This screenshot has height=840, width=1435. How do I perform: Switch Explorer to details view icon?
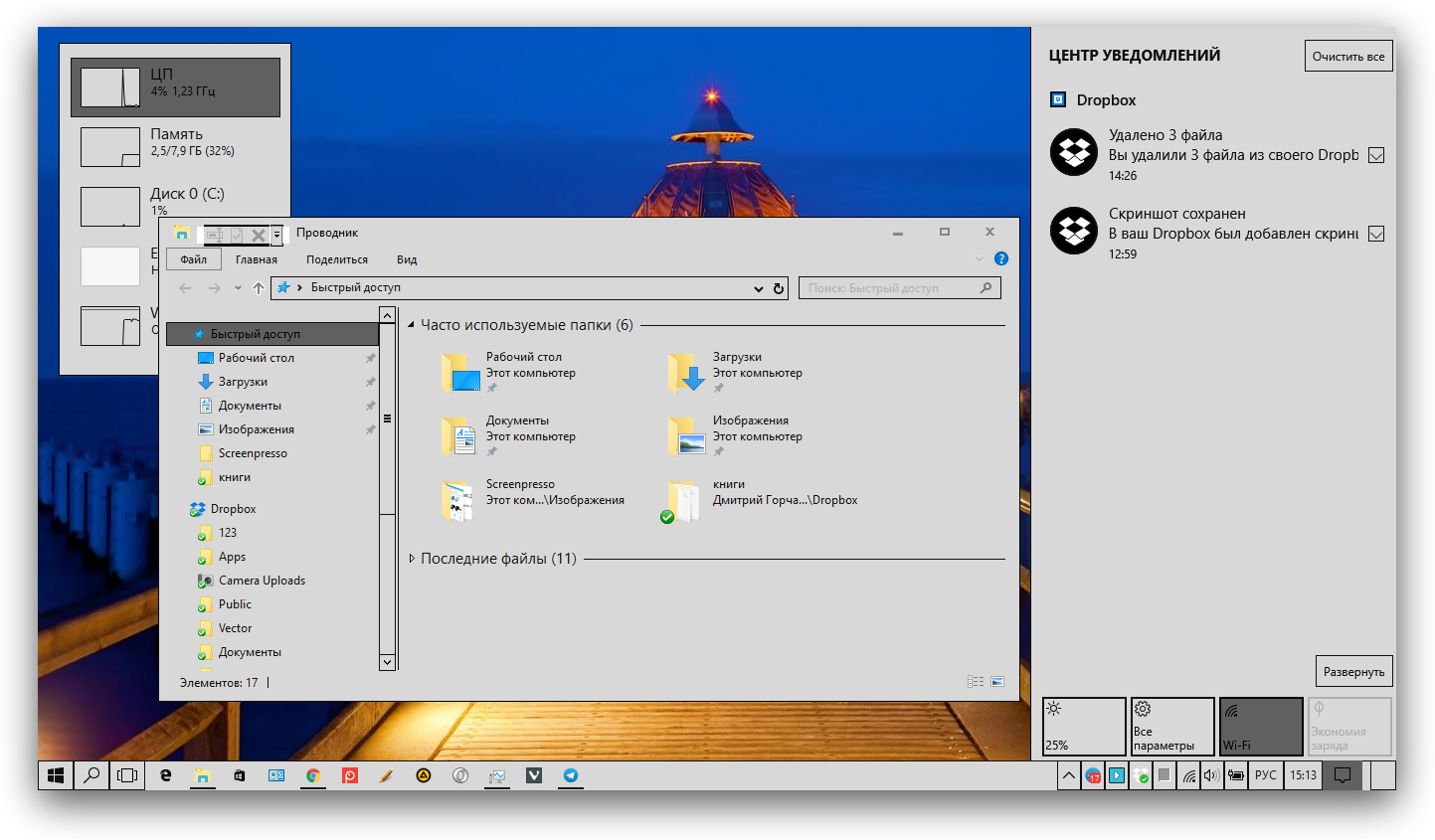point(976,682)
